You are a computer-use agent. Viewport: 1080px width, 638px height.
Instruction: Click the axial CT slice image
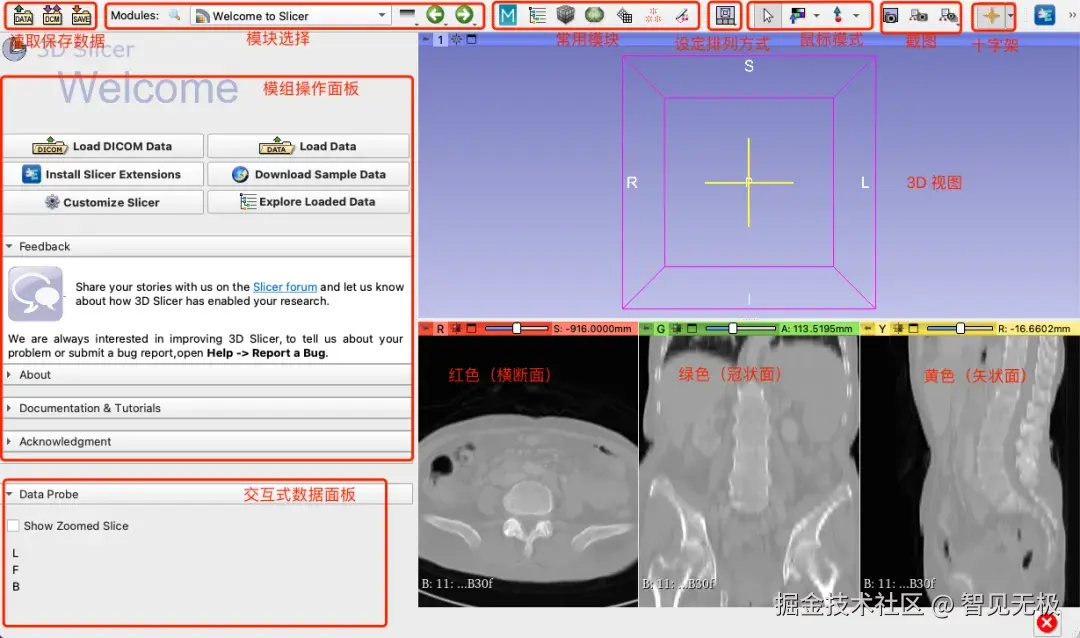click(528, 471)
